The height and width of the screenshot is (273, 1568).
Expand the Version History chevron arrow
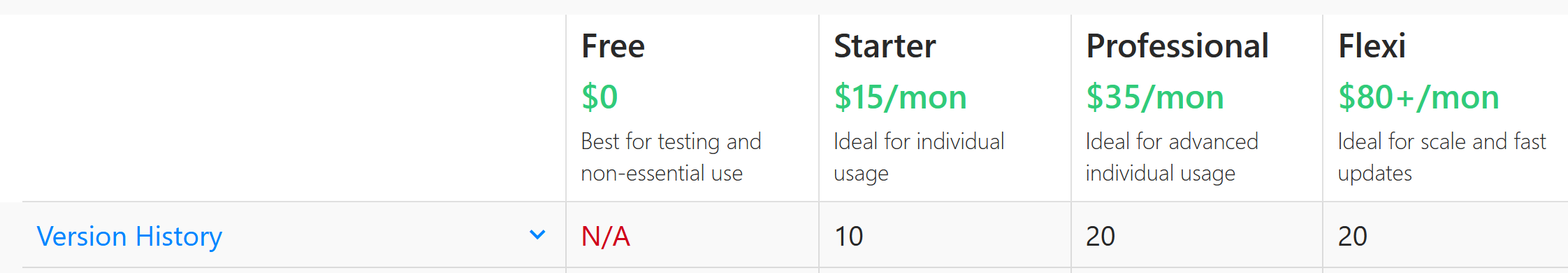[537, 234]
